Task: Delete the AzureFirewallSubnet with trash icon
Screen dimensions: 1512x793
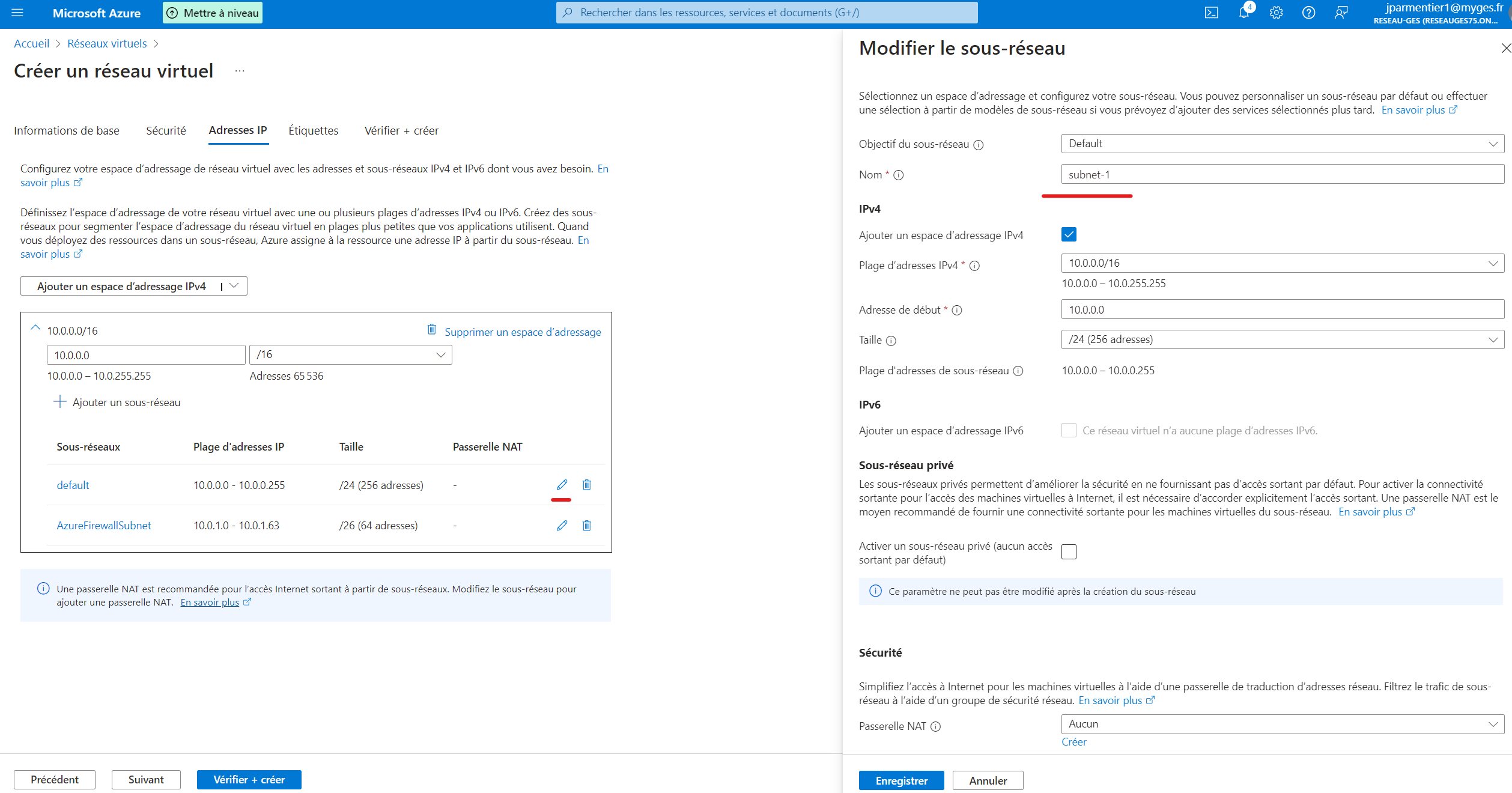Action: [x=587, y=525]
